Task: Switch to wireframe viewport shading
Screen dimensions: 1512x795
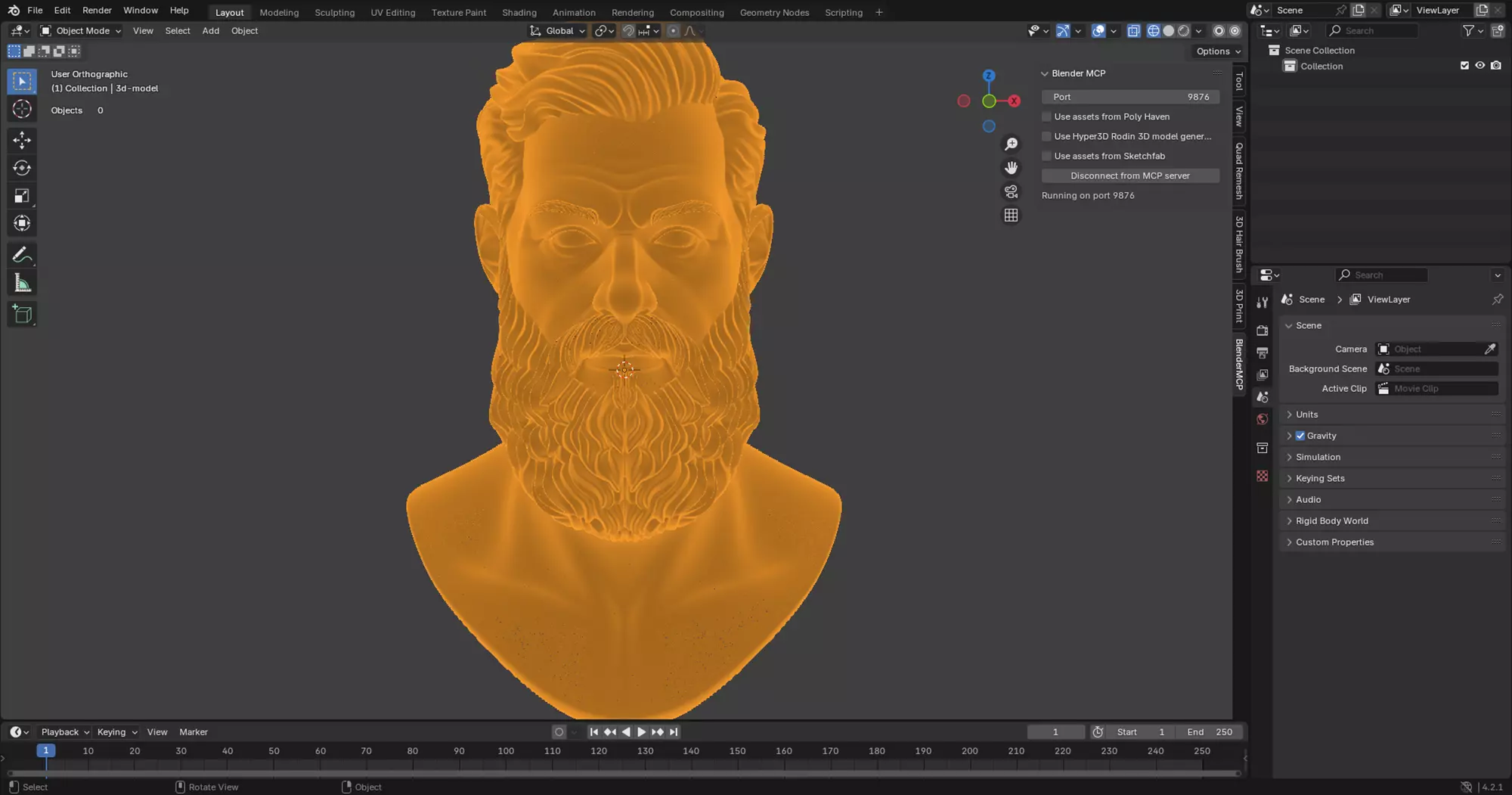Action: 1153,31
